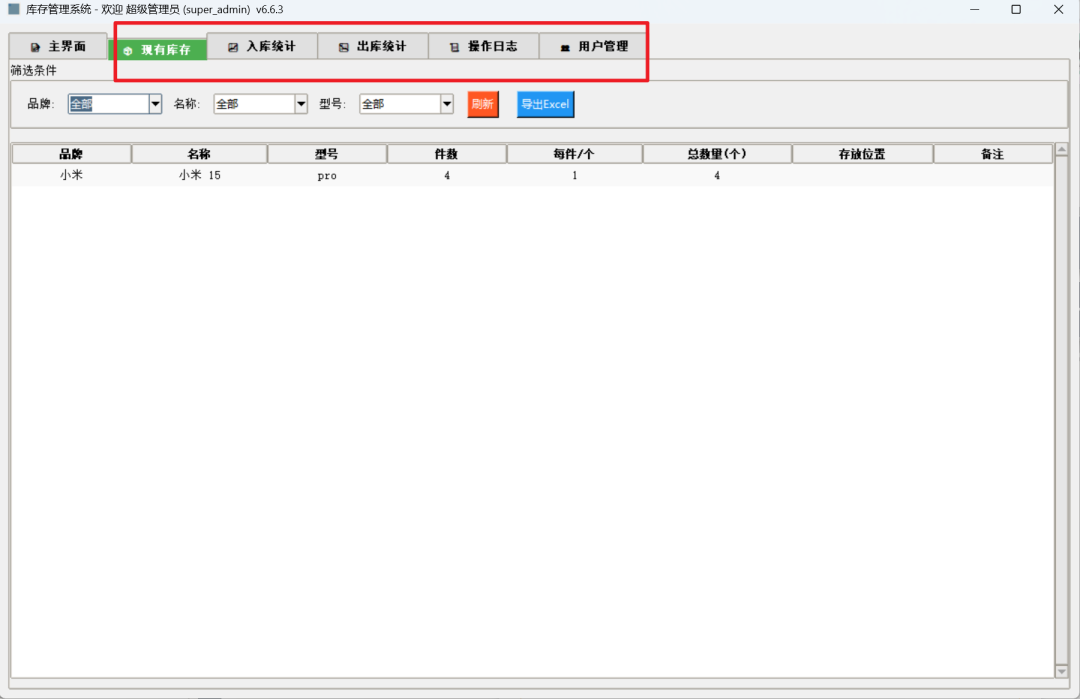This screenshot has height=699, width=1080.
Task: Click the 总数量(个) column header
Action: coord(717,153)
